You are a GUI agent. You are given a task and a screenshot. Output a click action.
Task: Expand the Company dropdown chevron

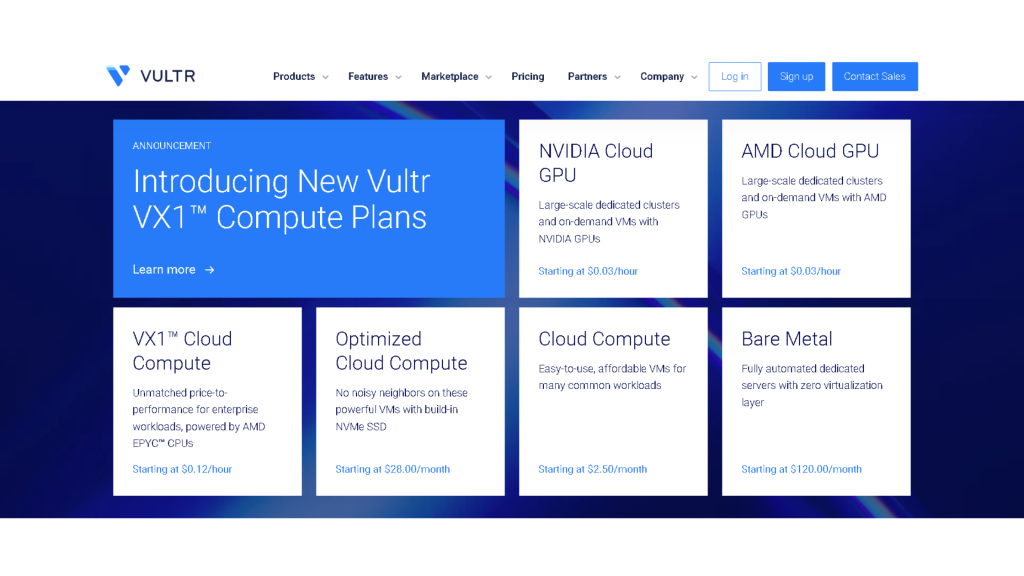click(x=694, y=77)
